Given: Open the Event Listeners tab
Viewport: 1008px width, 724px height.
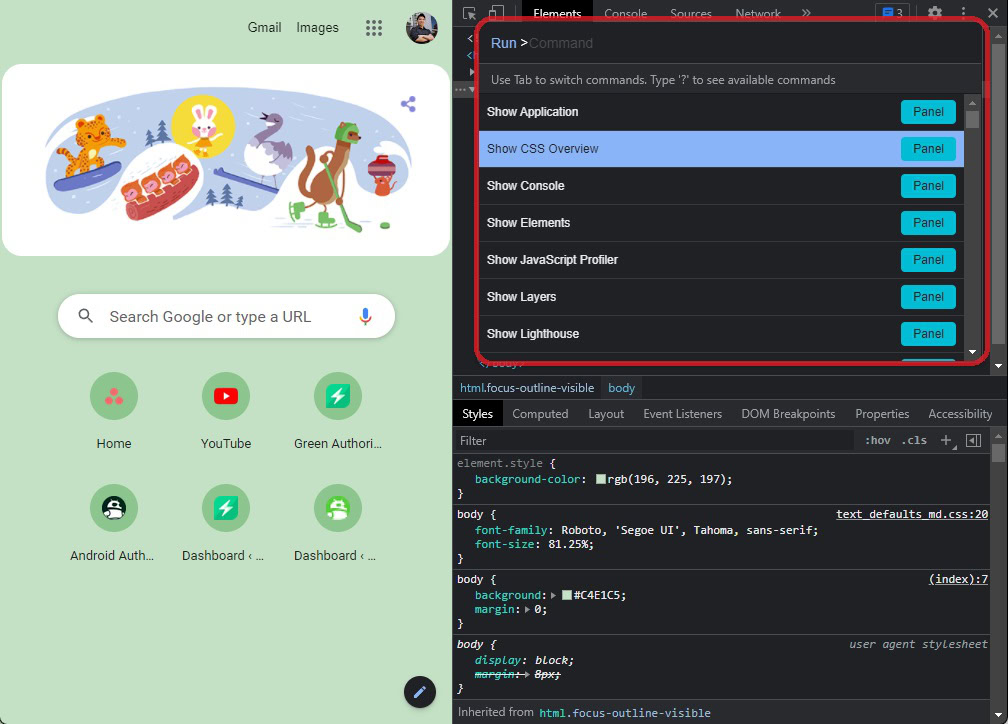Looking at the screenshot, I should click(683, 414).
